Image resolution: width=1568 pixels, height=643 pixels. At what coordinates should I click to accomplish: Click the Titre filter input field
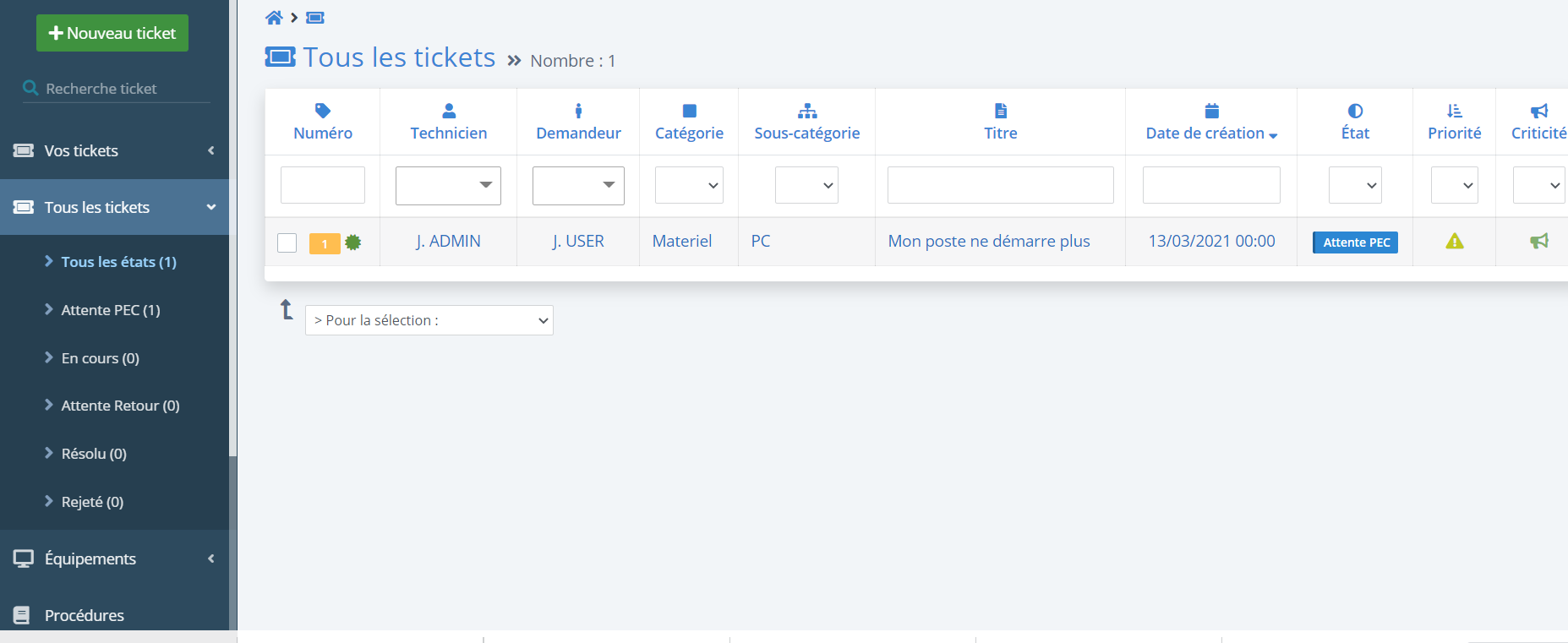[x=1000, y=186]
